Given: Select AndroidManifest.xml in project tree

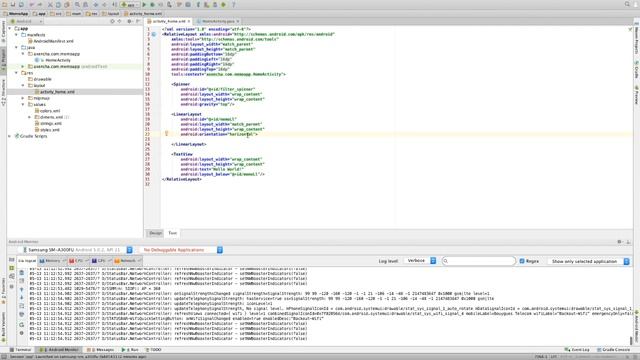Looking at the screenshot, I should [51, 41].
